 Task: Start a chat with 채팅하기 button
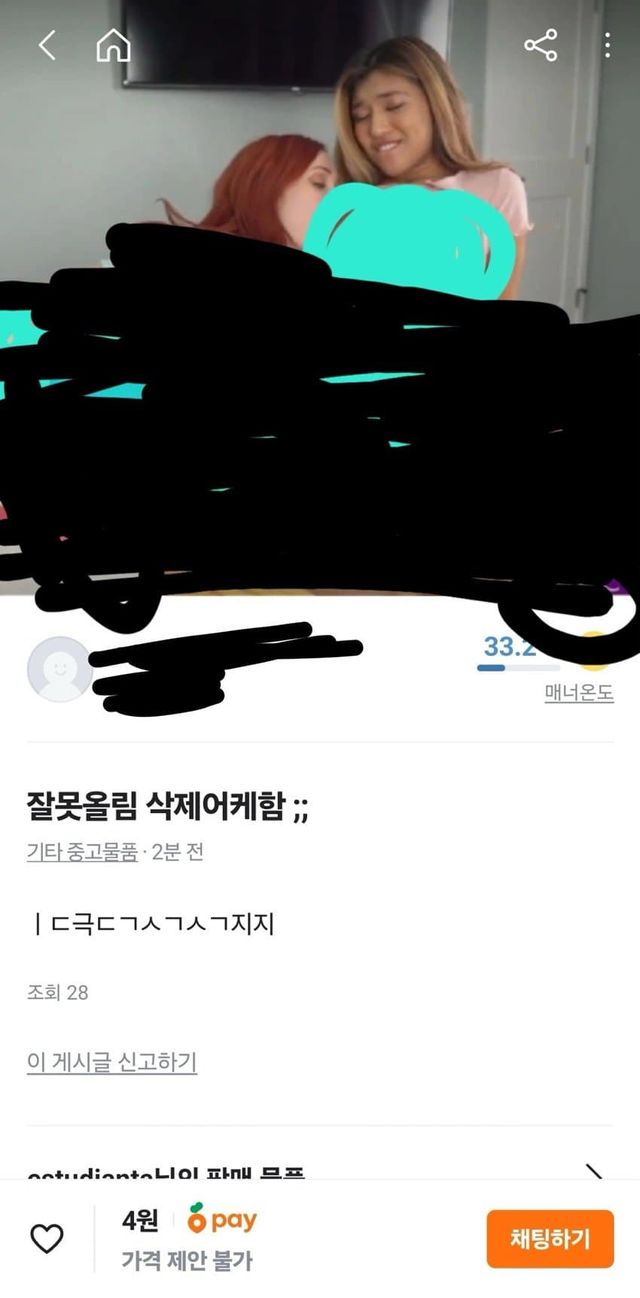[550, 1239]
